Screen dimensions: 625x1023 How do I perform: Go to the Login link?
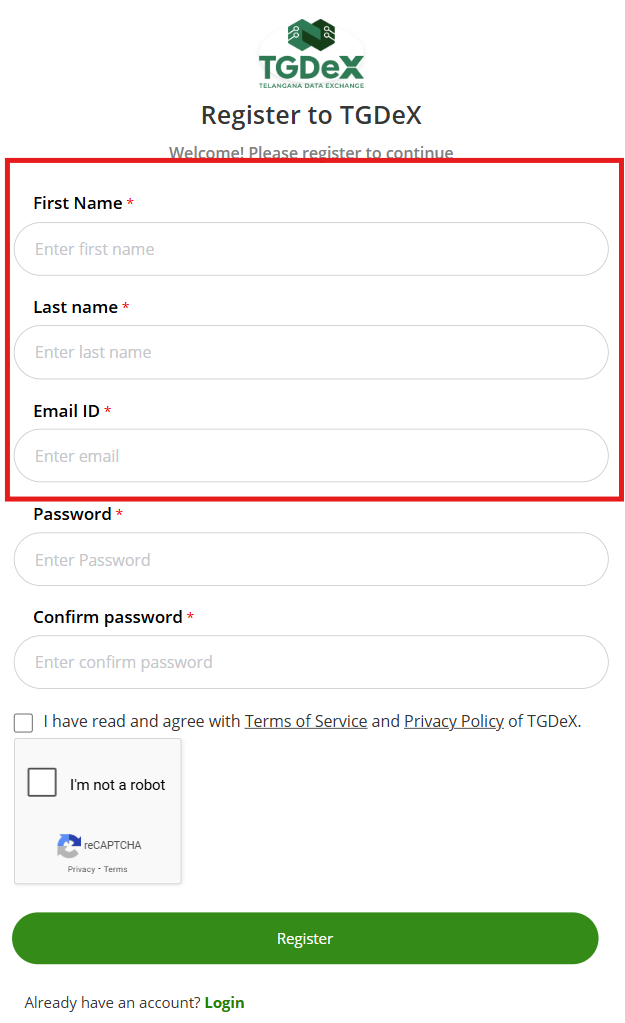(224, 1002)
